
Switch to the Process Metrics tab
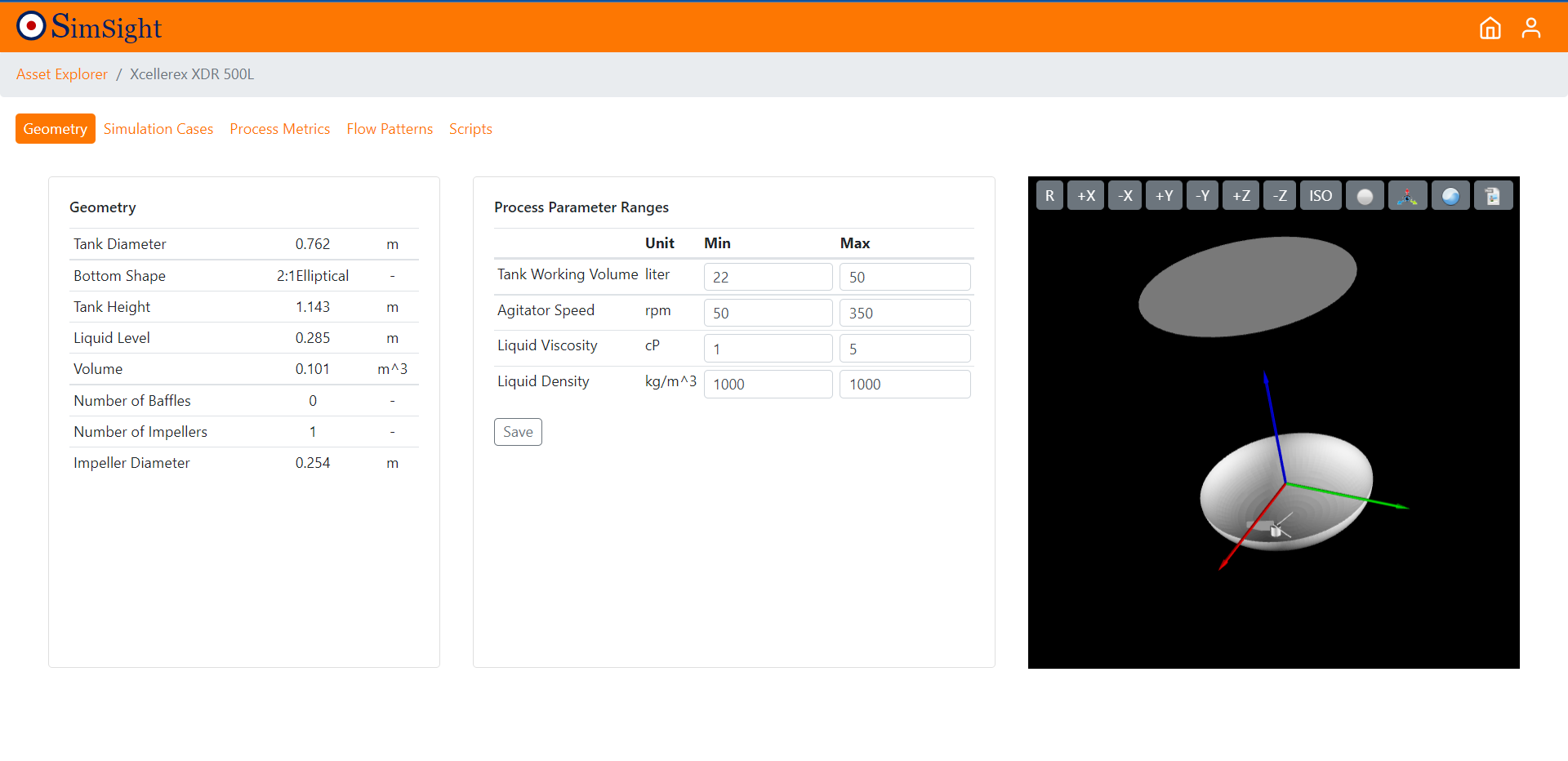click(x=280, y=128)
